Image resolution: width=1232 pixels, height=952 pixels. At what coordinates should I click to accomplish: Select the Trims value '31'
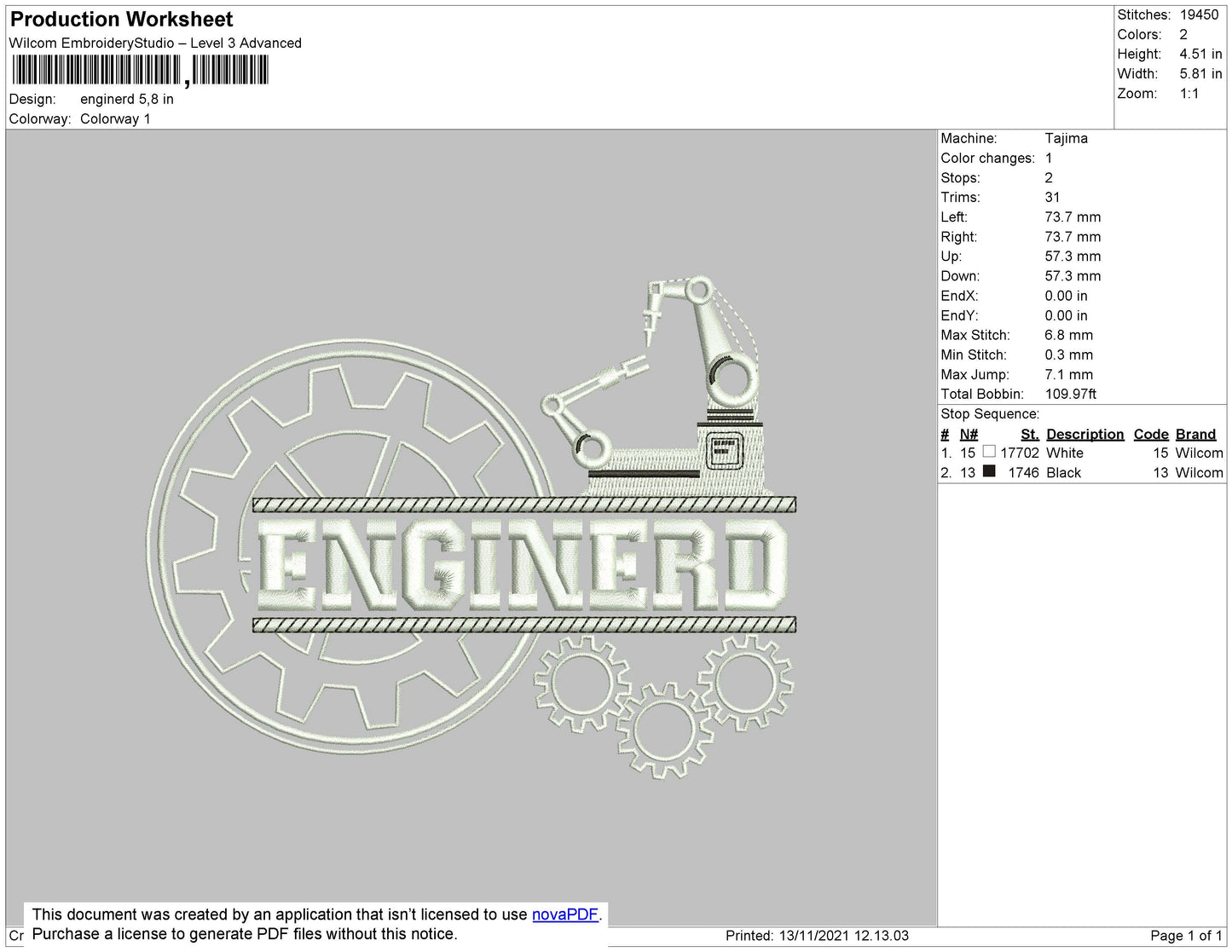point(1052,197)
